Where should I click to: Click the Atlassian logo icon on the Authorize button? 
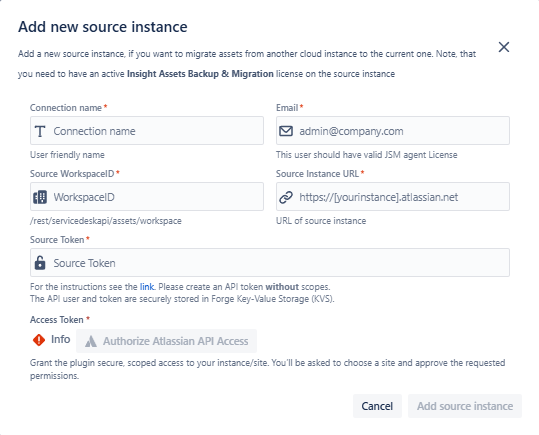[x=91, y=341]
